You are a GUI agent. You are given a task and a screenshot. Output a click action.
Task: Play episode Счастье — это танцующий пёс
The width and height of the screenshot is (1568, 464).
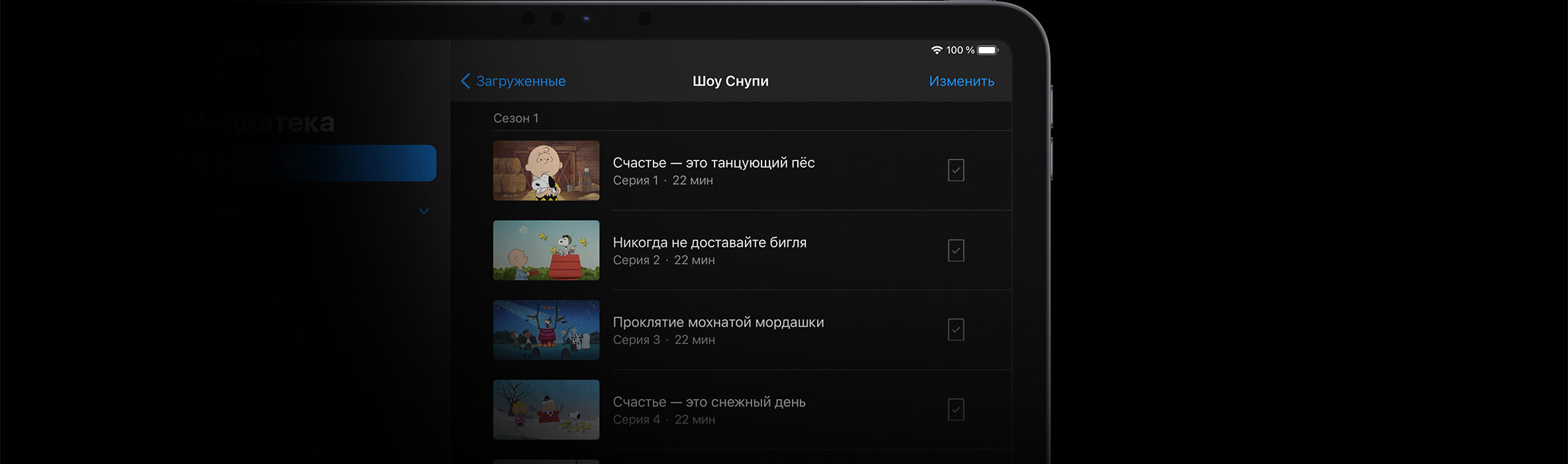pos(714,162)
